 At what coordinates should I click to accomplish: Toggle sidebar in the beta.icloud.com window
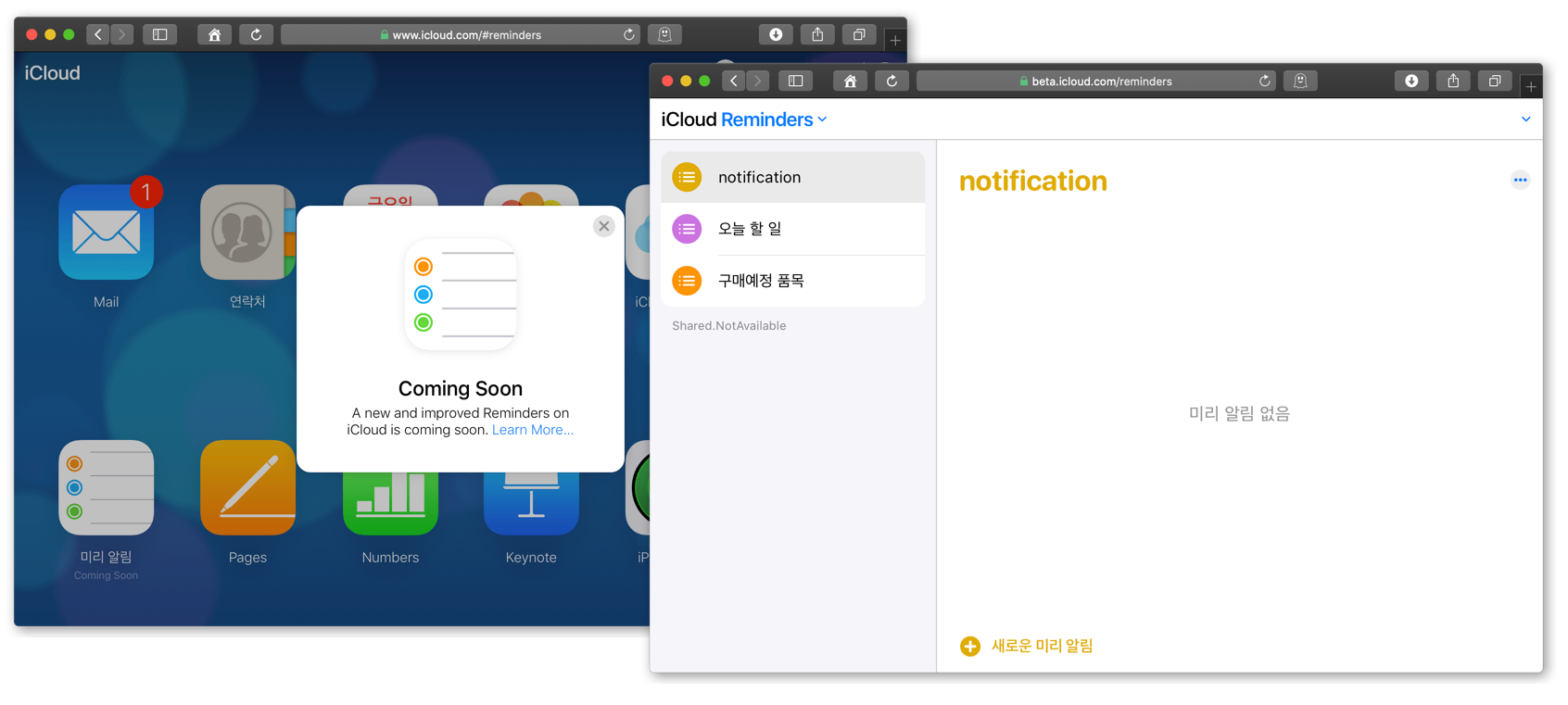click(795, 81)
